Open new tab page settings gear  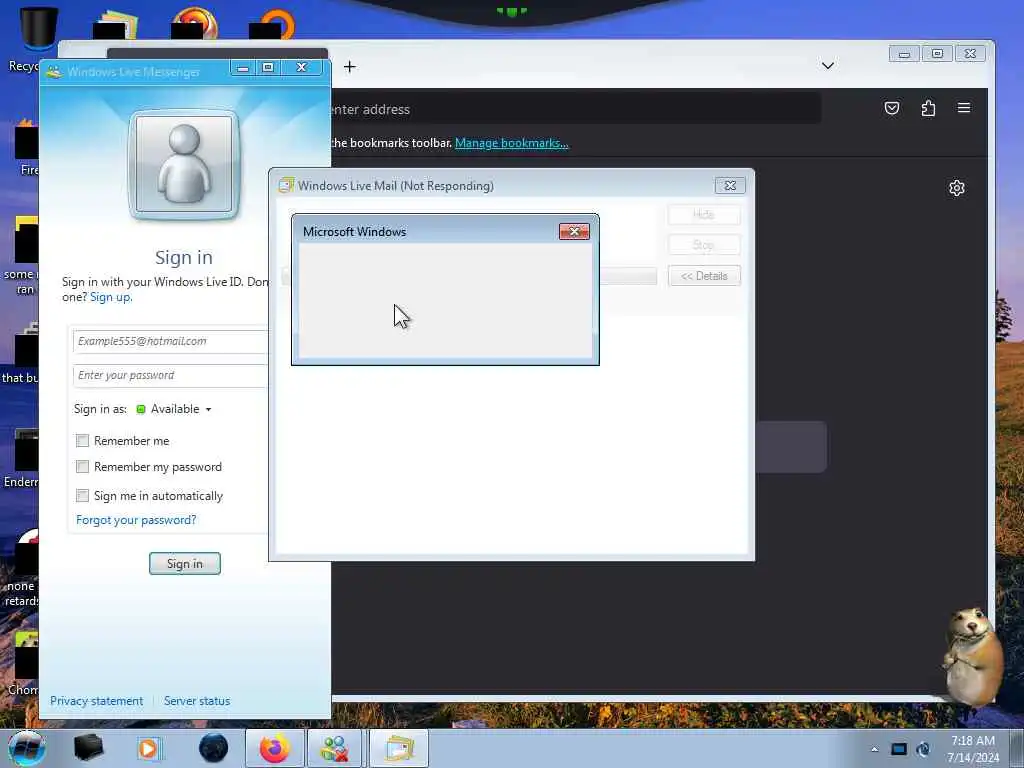click(x=957, y=188)
